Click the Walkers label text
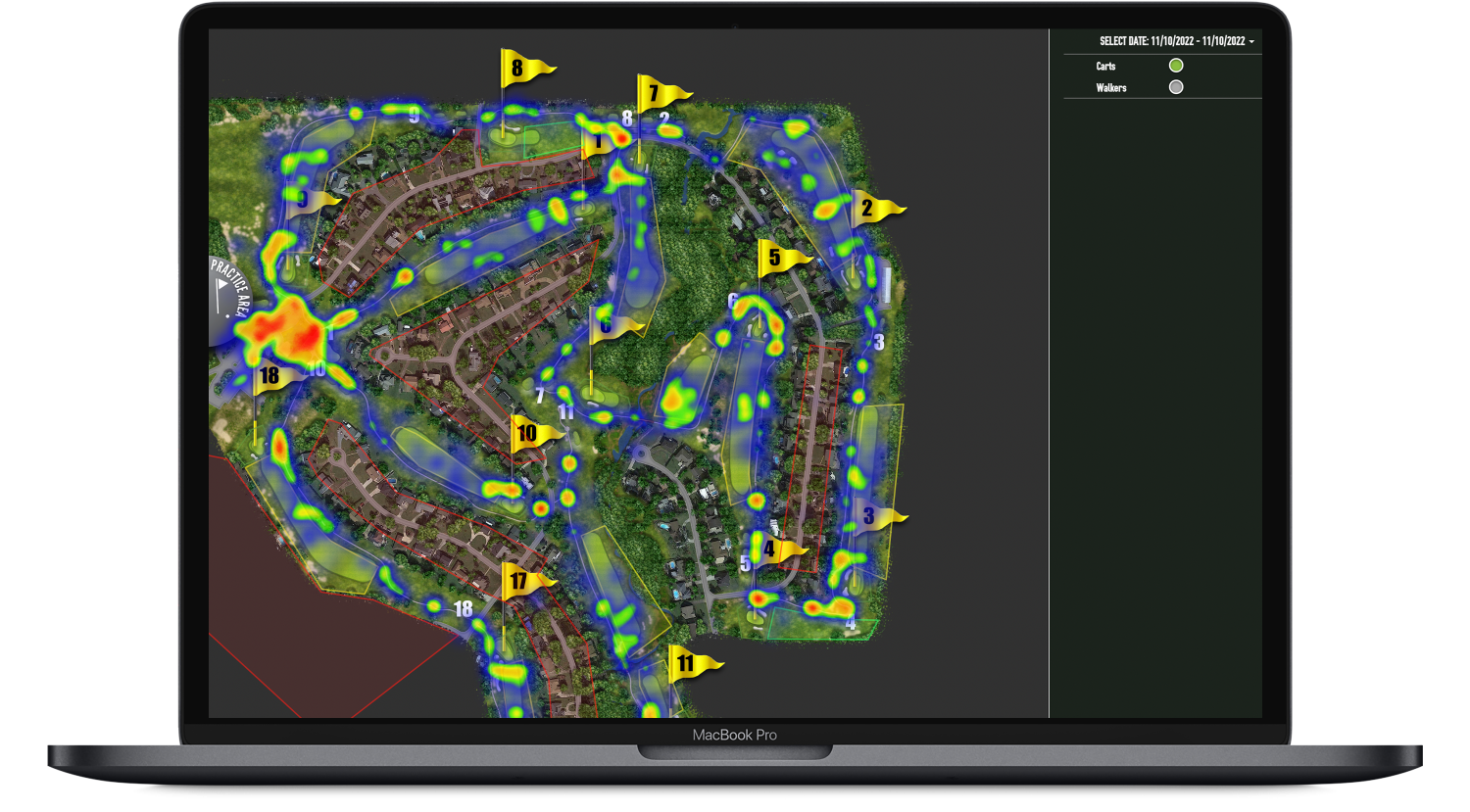Image resolution: width=1470 pixels, height=812 pixels. tap(1111, 87)
